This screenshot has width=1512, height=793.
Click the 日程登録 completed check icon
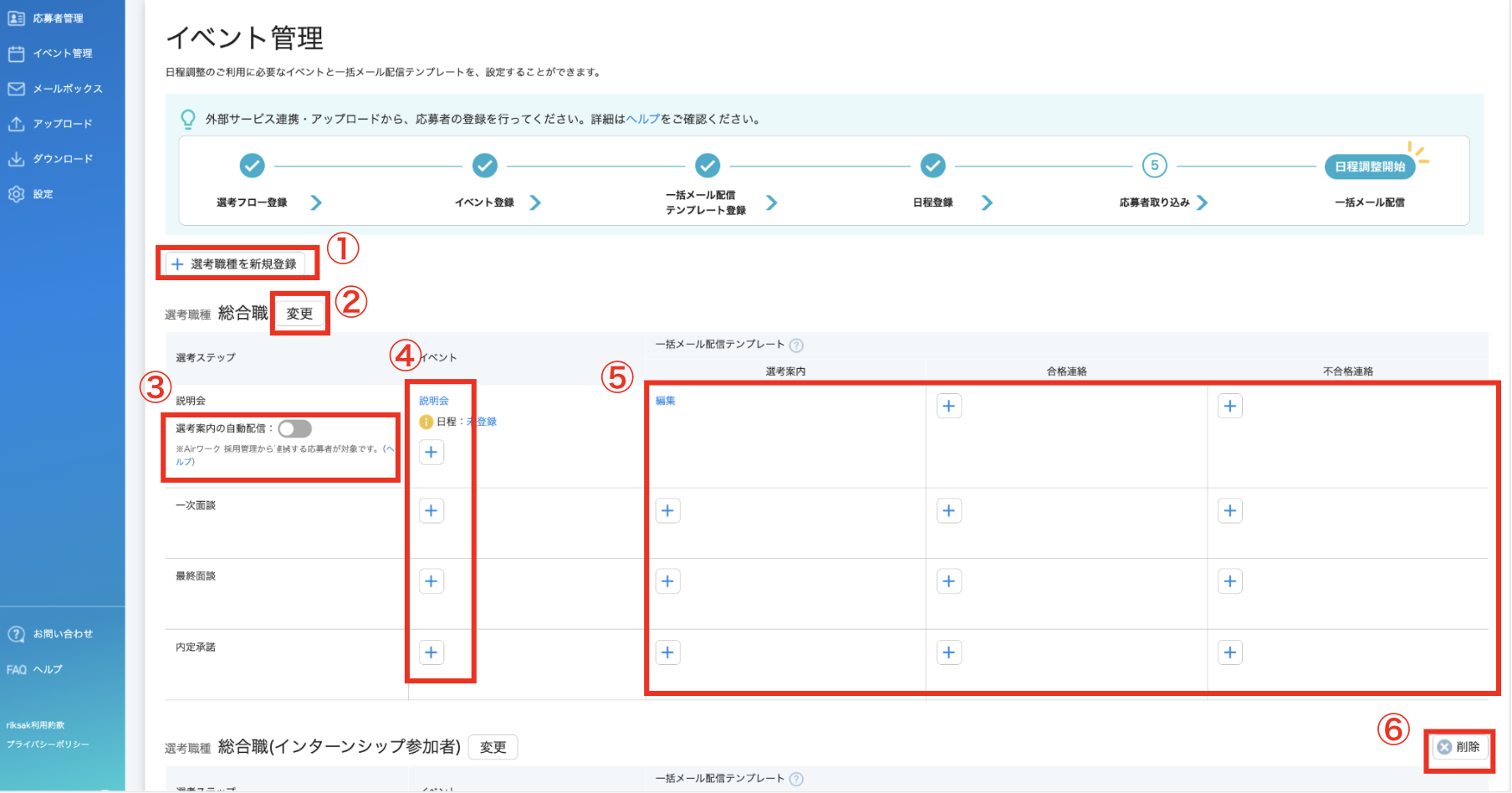[x=932, y=166]
